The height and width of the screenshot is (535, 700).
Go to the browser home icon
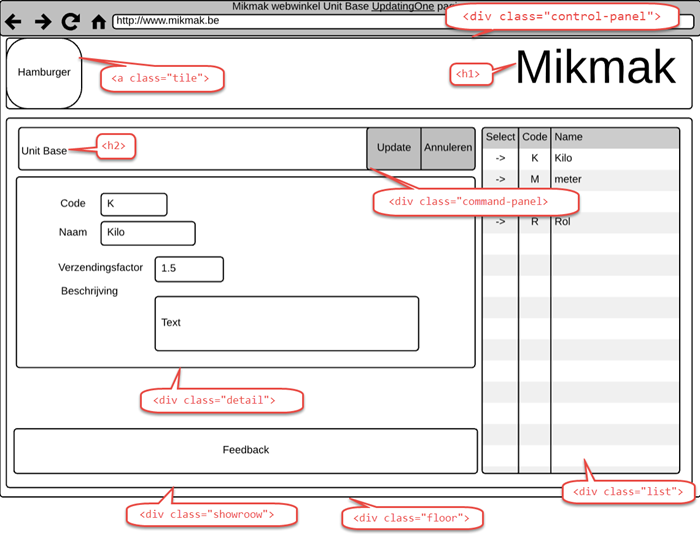[98, 21]
